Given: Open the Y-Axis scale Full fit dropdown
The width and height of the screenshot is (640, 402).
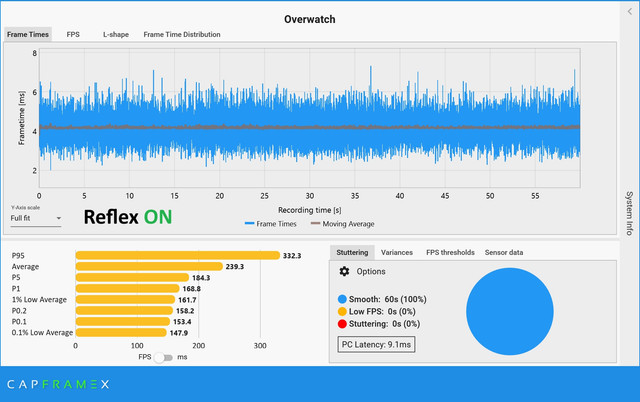Looking at the screenshot, I should (36, 218).
